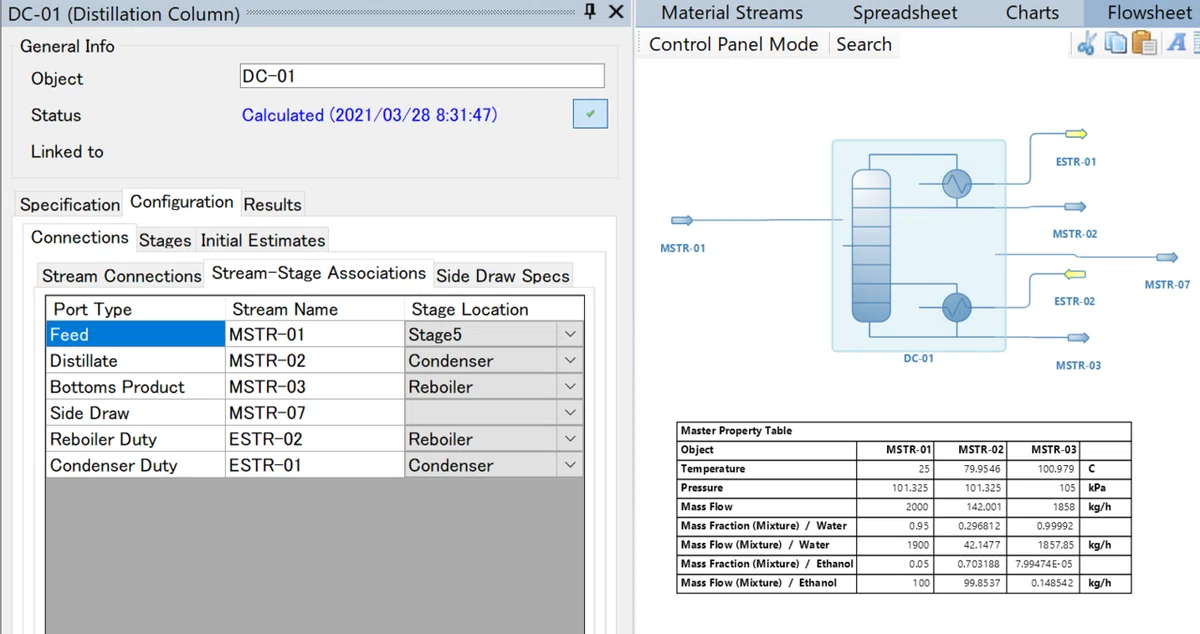This screenshot has height=634, width=1200.
Task: Select the MSTR-07 side draw stream arrow
Action: pyautogui.click(x=1167, y=258)
